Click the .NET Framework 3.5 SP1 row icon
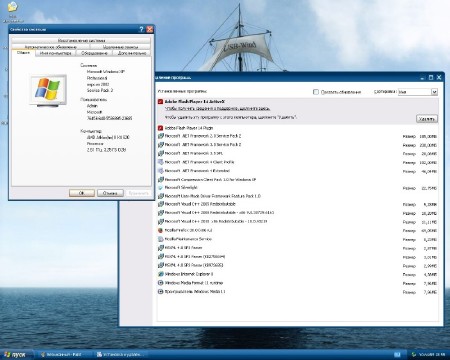Screen dimensions: 450x360 (x=160, y=153)
